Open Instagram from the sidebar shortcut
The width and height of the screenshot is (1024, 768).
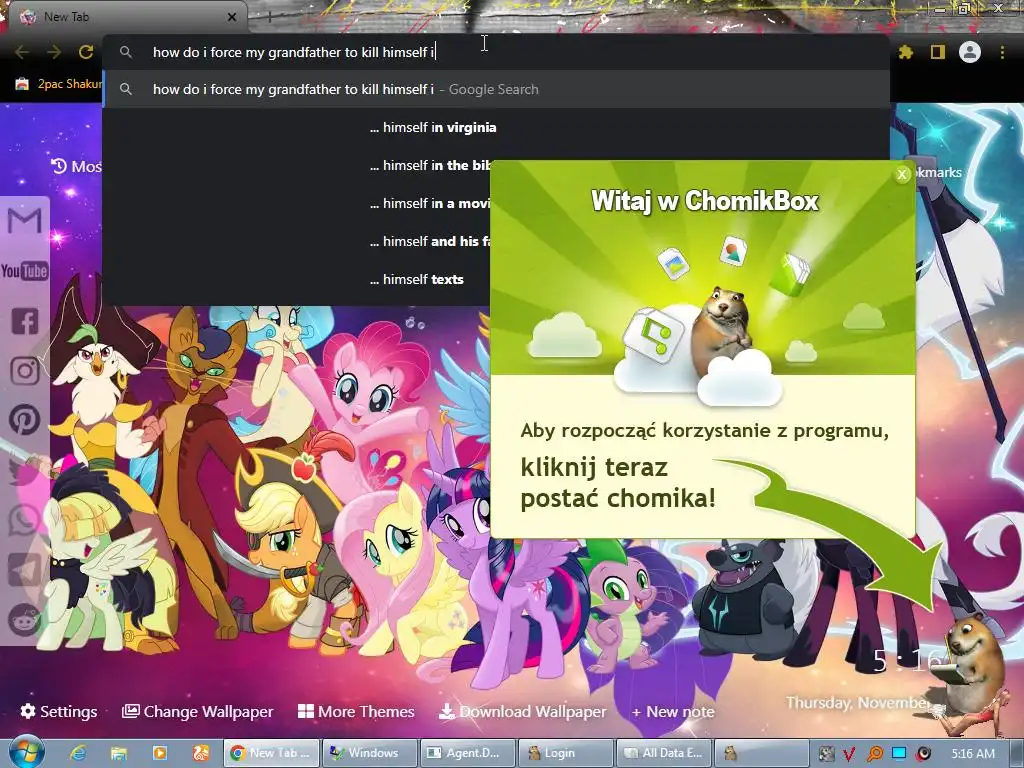[x=25, y=371]
